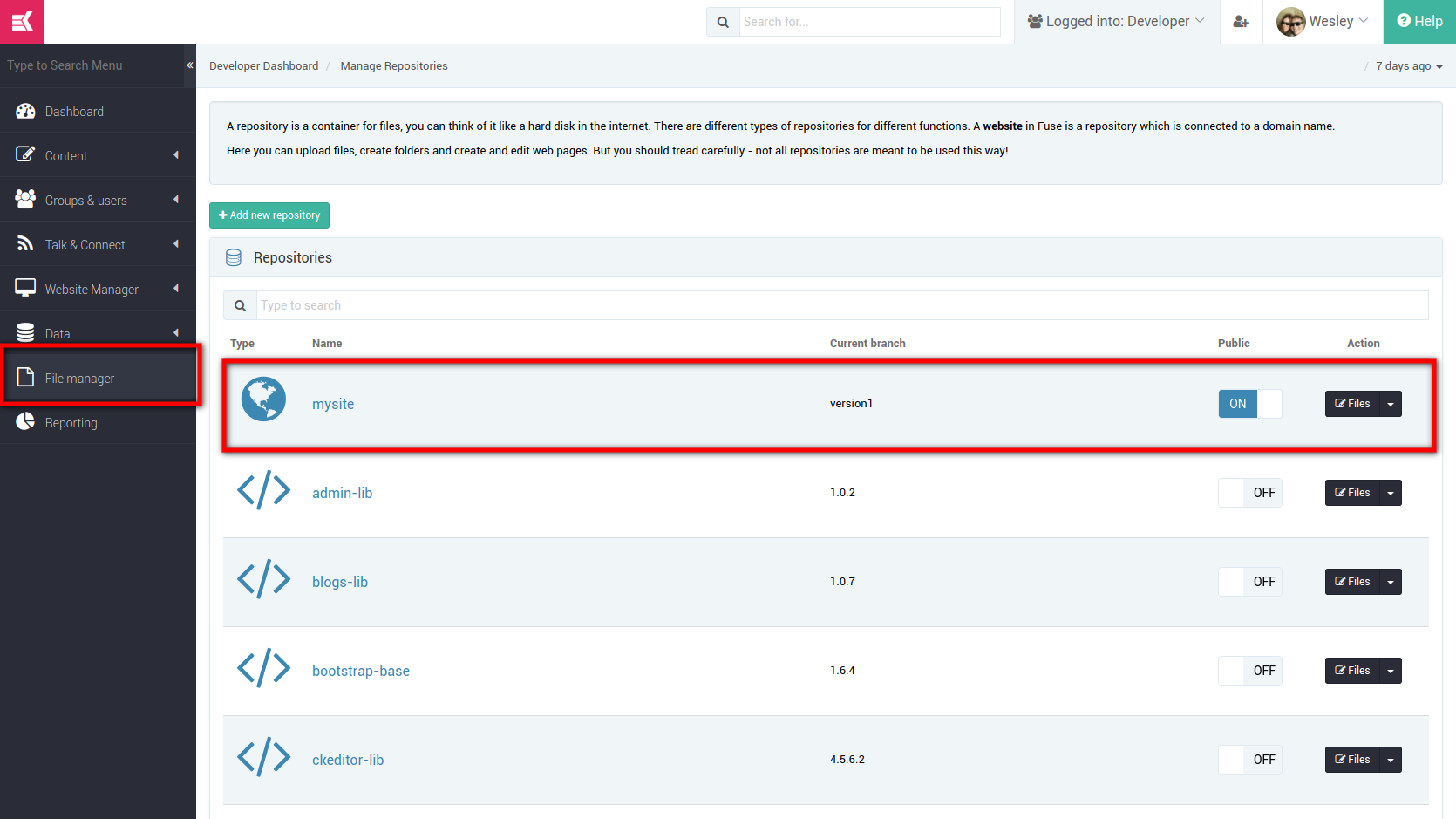This screenshot has height=819, width=1456.
Task: Click the Help button
Action: (1419, 22)
